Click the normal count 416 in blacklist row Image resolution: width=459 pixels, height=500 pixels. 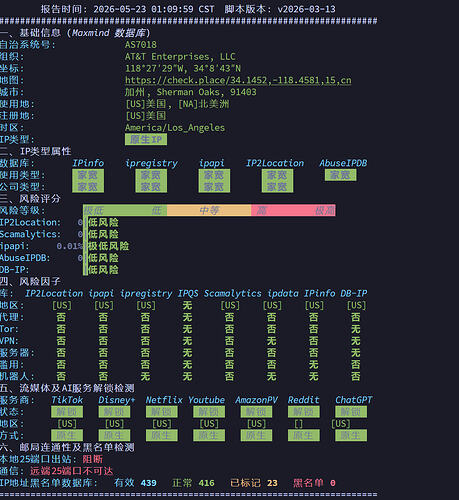[x=206, y=483]
